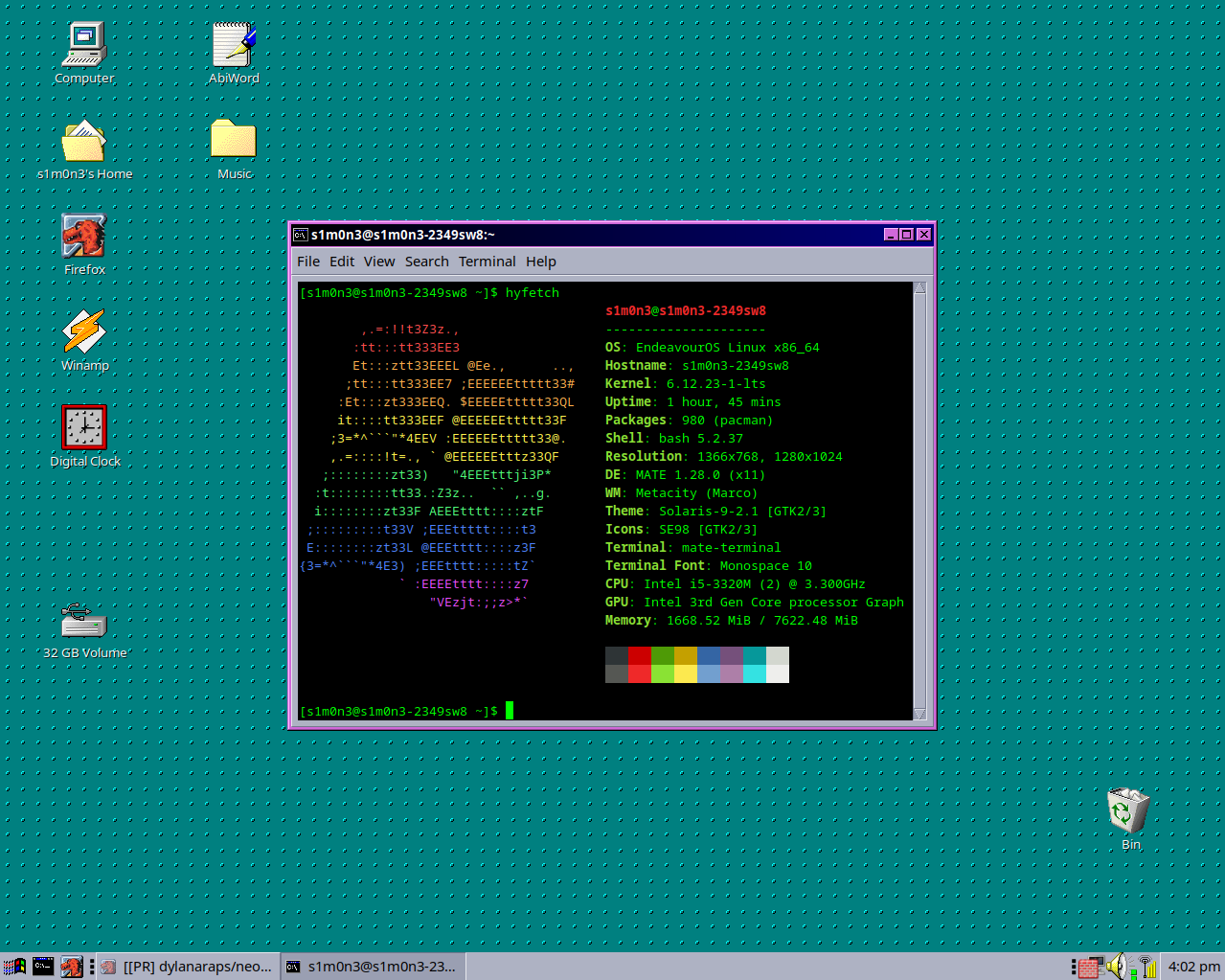The image size is (1225, 980).
Task: Open the File menu in terminal
Action: point(308,262)
